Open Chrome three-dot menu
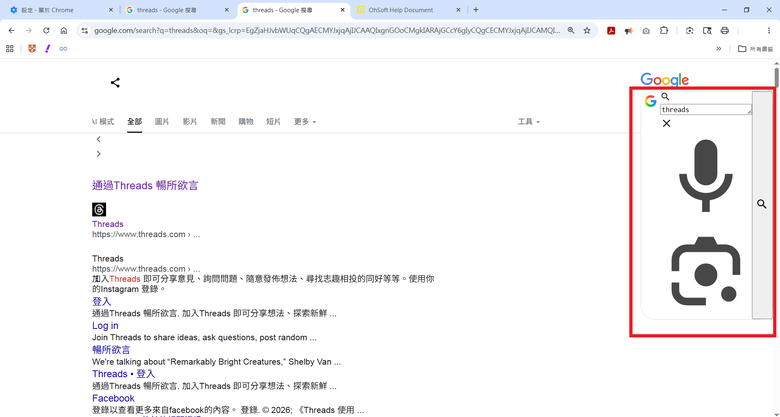The width and height of the screenshot is (780, 417). pyautogui.click(x=769, y=30)
